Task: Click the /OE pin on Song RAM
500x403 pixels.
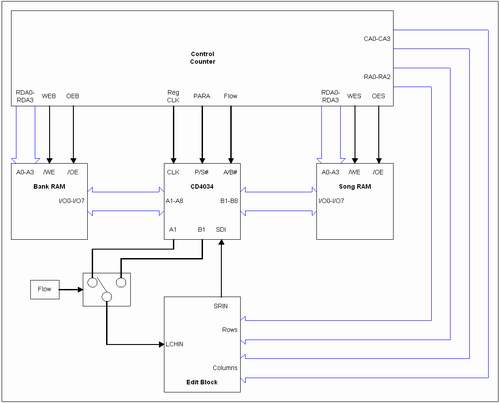Action: click(x=378, y=172)
